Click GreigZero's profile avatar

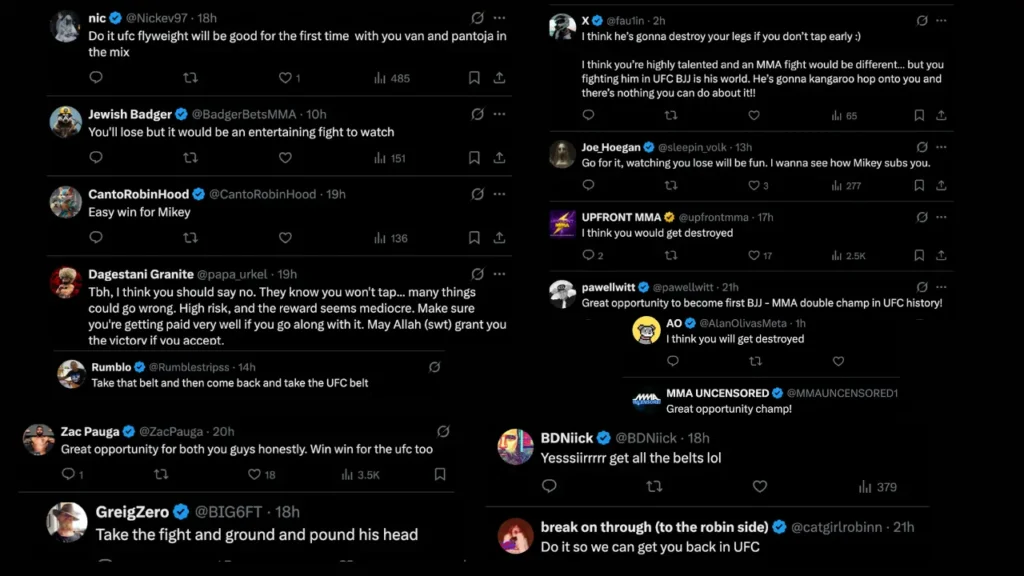pyautogui.click(x=68, y=522)
